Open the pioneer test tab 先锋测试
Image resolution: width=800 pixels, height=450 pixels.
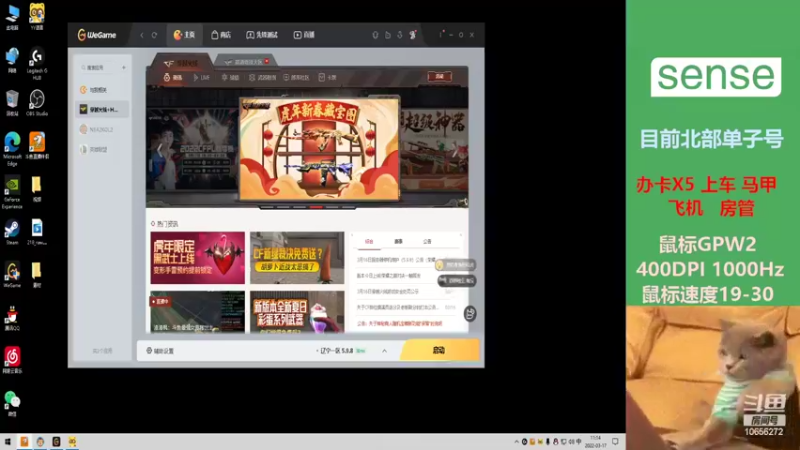point(262,35)
